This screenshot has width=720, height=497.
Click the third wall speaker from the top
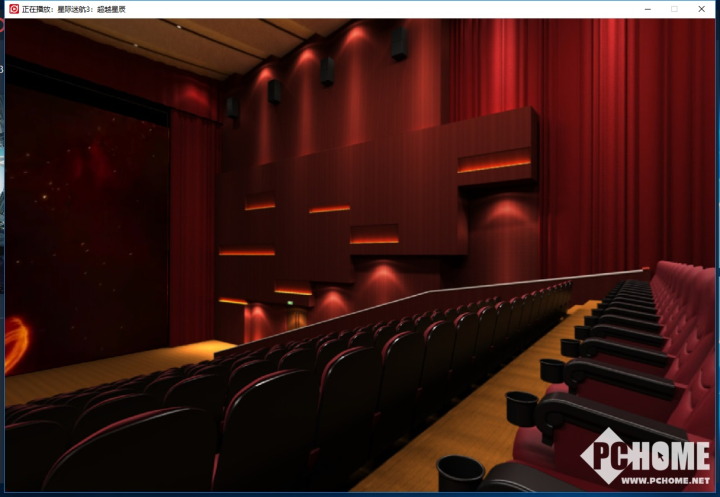(274, 91)
